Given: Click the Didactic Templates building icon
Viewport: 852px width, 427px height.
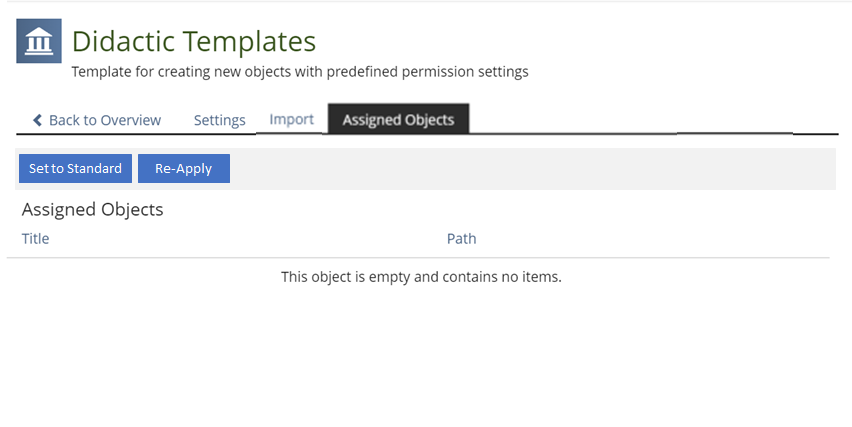Looking at the screenshot, I should coord(38,41).
